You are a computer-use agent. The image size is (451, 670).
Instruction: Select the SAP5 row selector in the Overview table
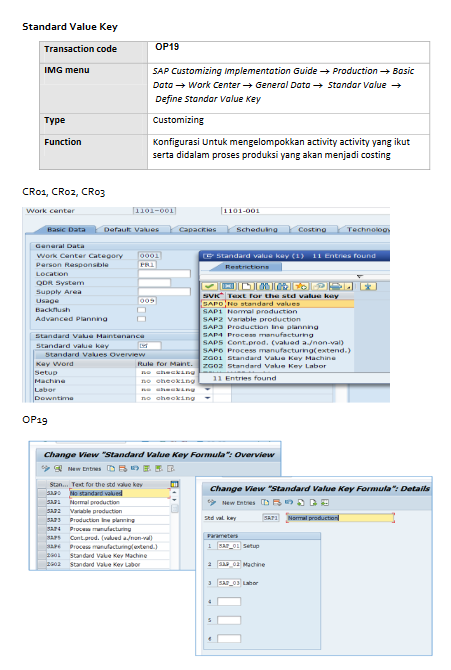pyautogui.click(x=41, y=538)
